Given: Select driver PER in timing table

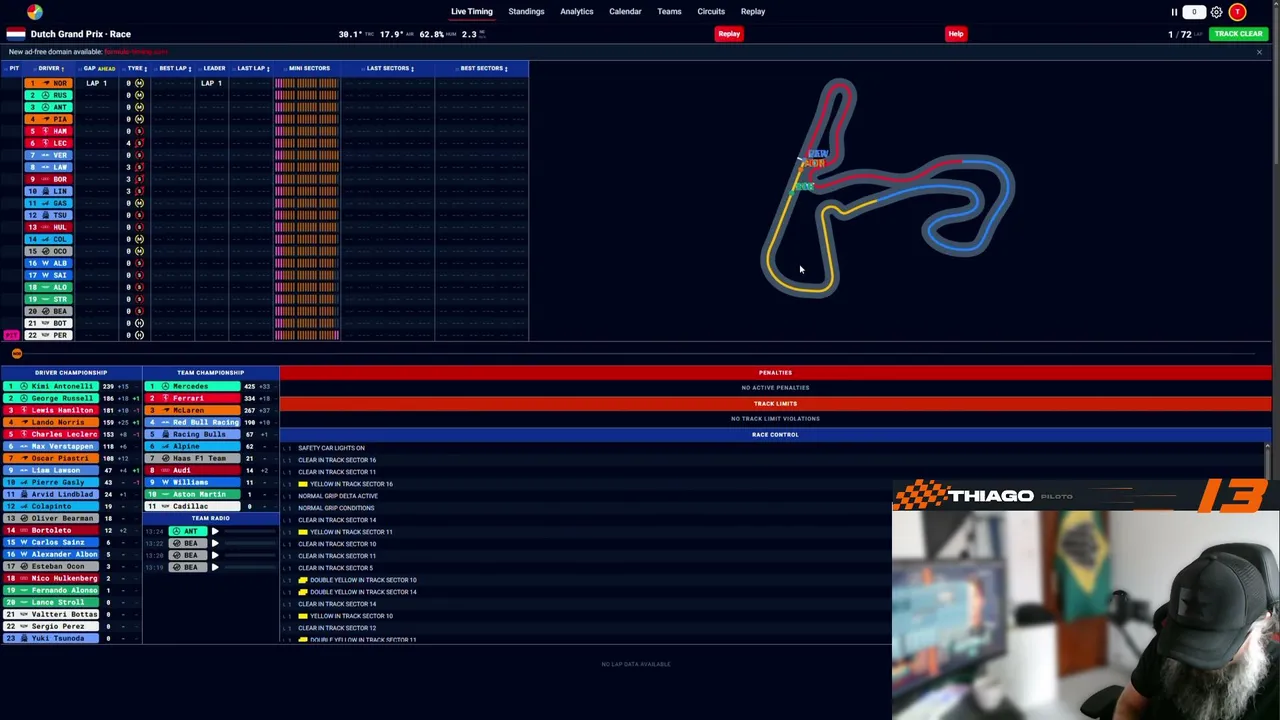Looking at the screenshot, I should pyautogui.click(x=48, y=335).
